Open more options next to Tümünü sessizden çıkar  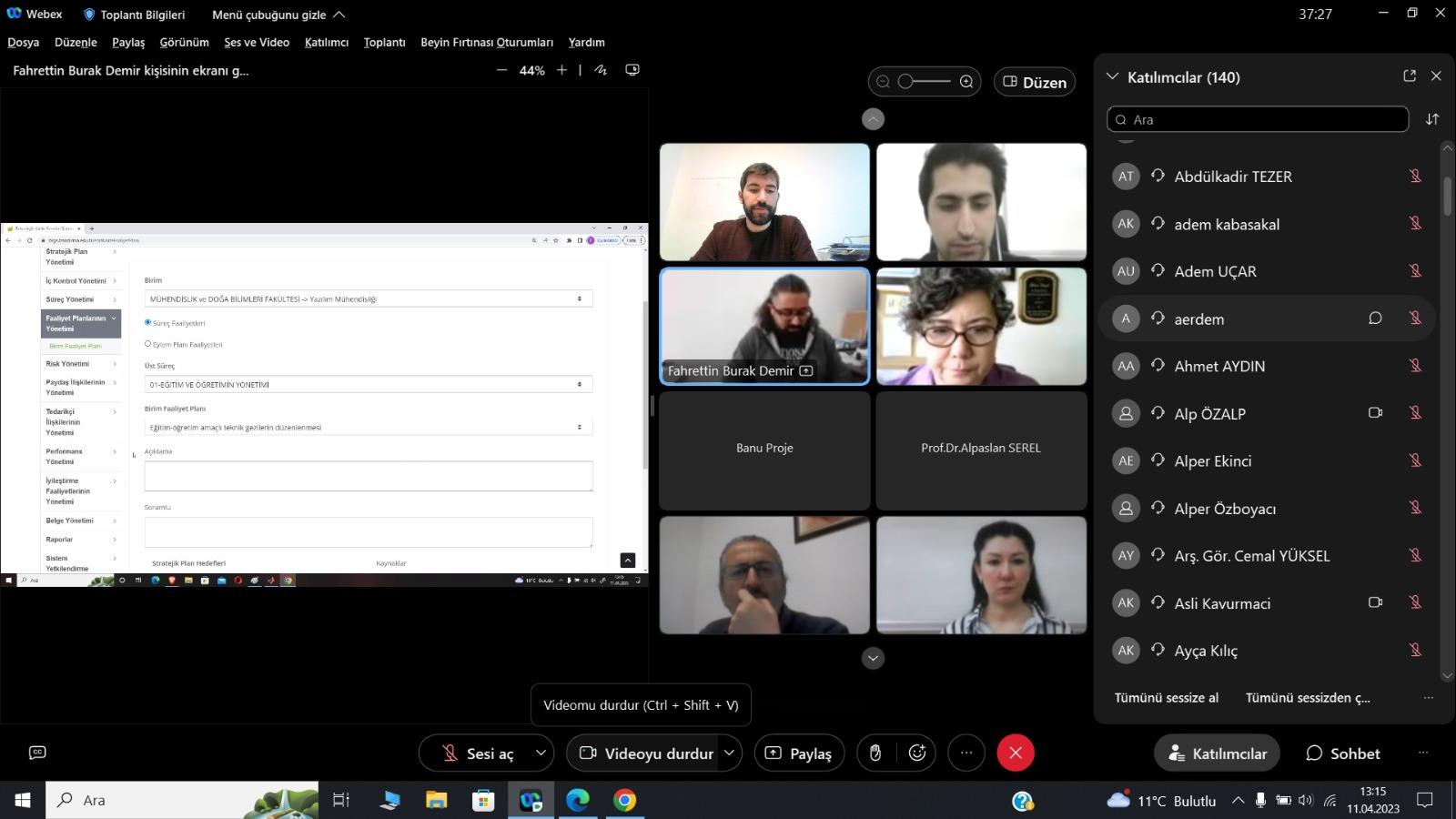click(x=1428, y=698)
